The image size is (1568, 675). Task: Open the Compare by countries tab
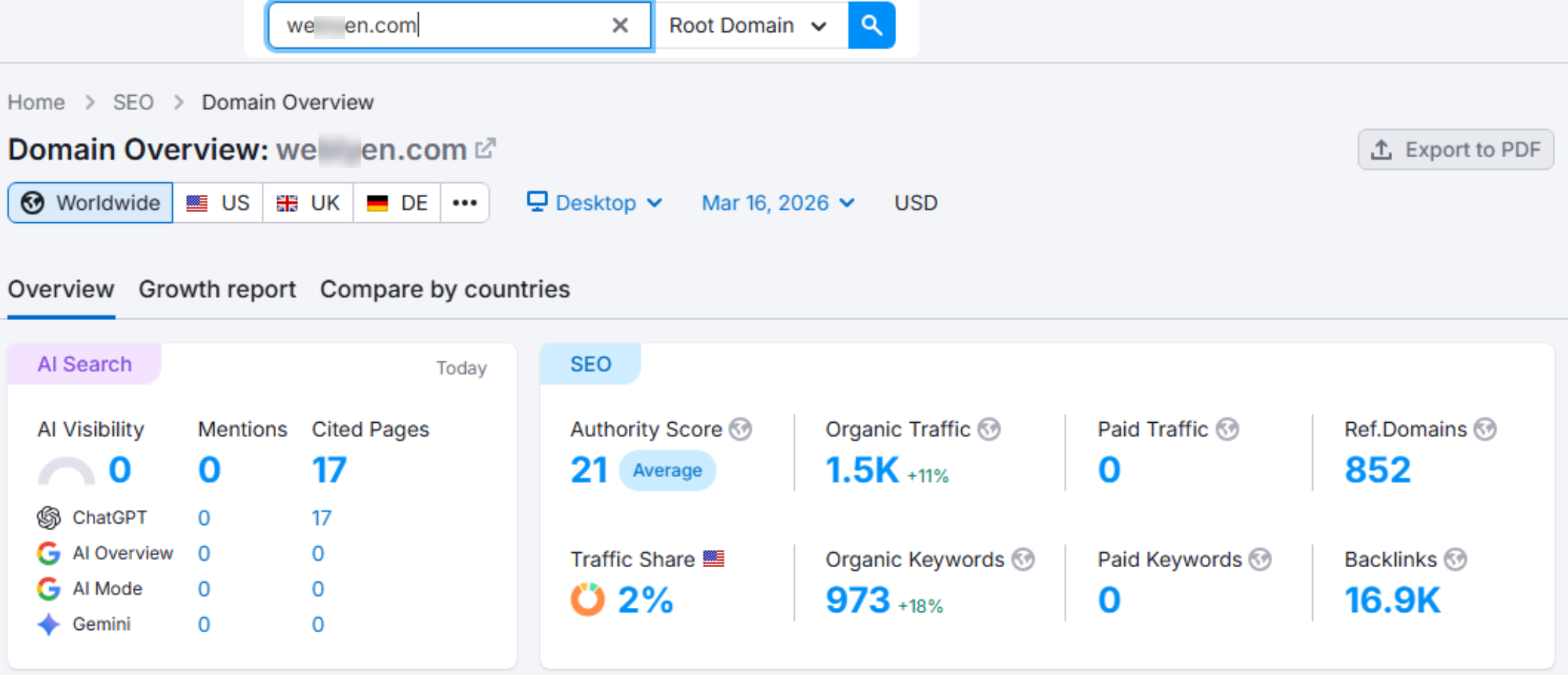445,289
